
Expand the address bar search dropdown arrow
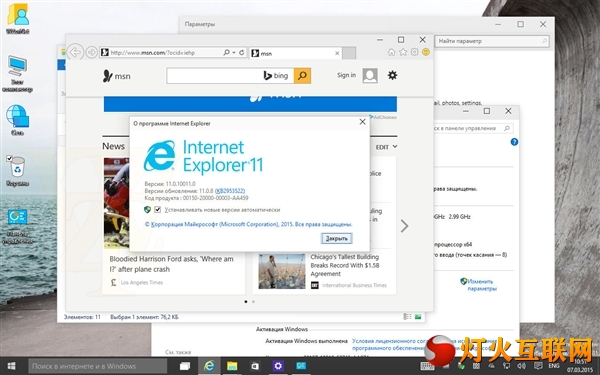(234, 52)
